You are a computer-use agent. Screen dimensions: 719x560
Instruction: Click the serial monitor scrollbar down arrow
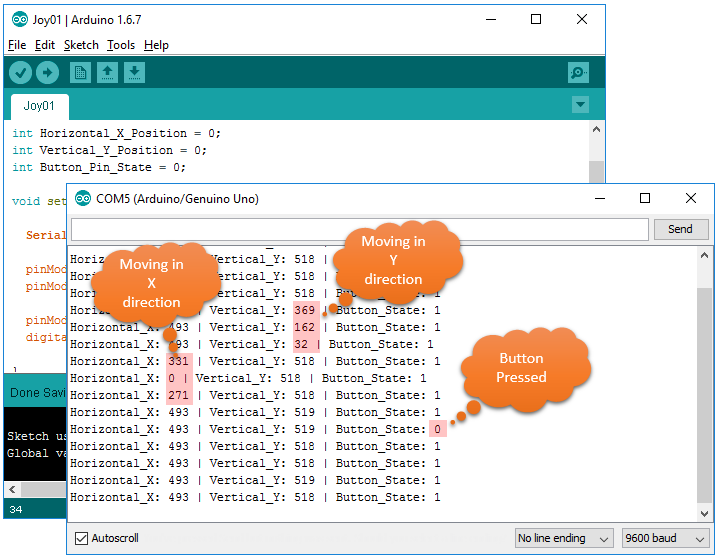(x=704, y=514)
